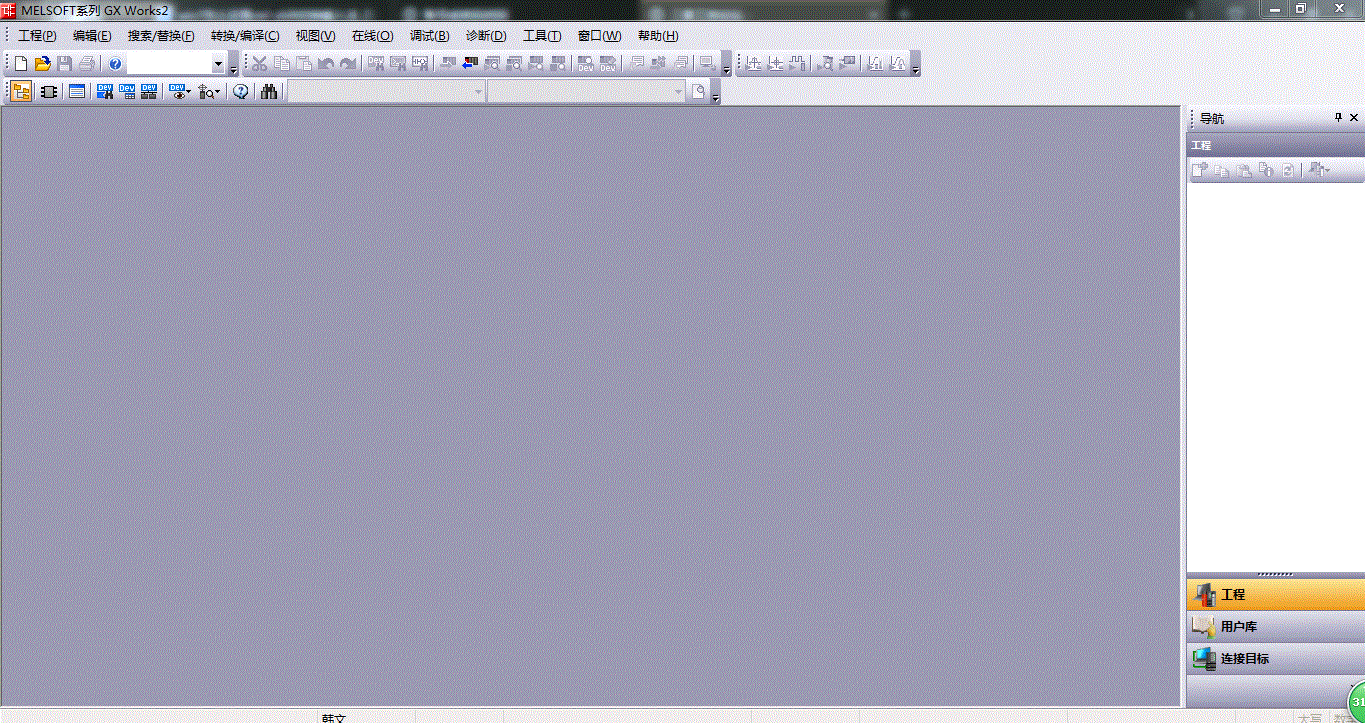Click the blue-red arrow PLC transfer icon
This screenshot has width=1365, height=723.
[x=470, y=64]
